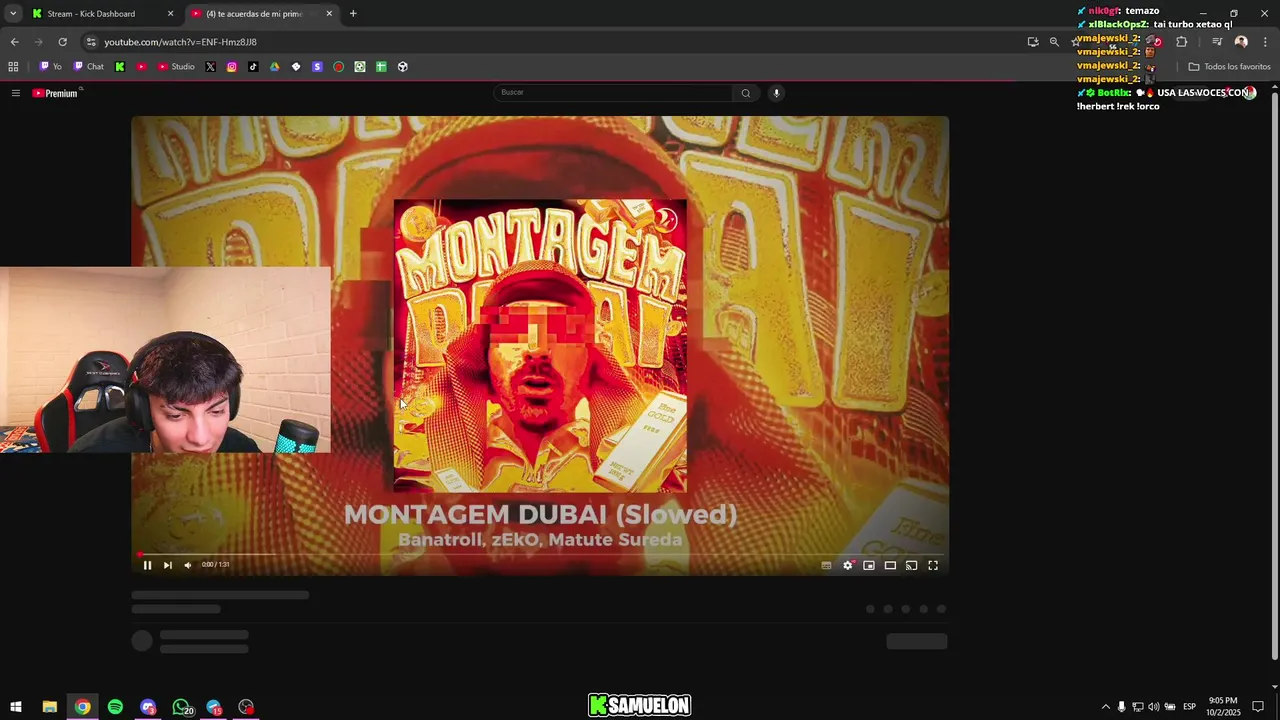Click the youtube.com address bar URL
1280x720 pixels.
click(x=180, y=42)
